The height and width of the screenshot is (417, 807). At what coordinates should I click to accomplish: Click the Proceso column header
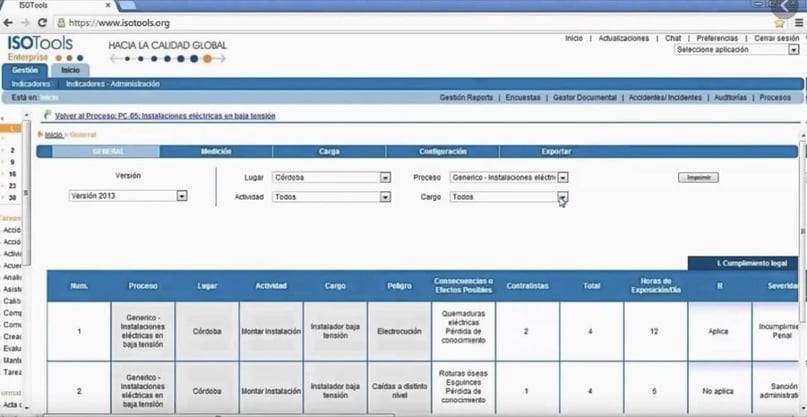point(143,286)
